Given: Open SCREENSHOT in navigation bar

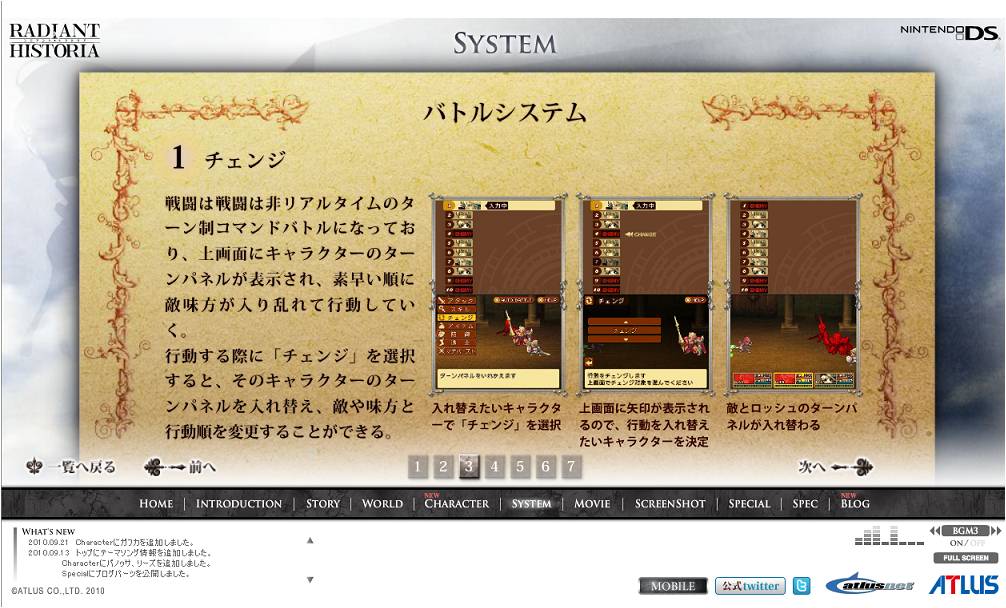Looking at the screenshot, I should 670,503.
